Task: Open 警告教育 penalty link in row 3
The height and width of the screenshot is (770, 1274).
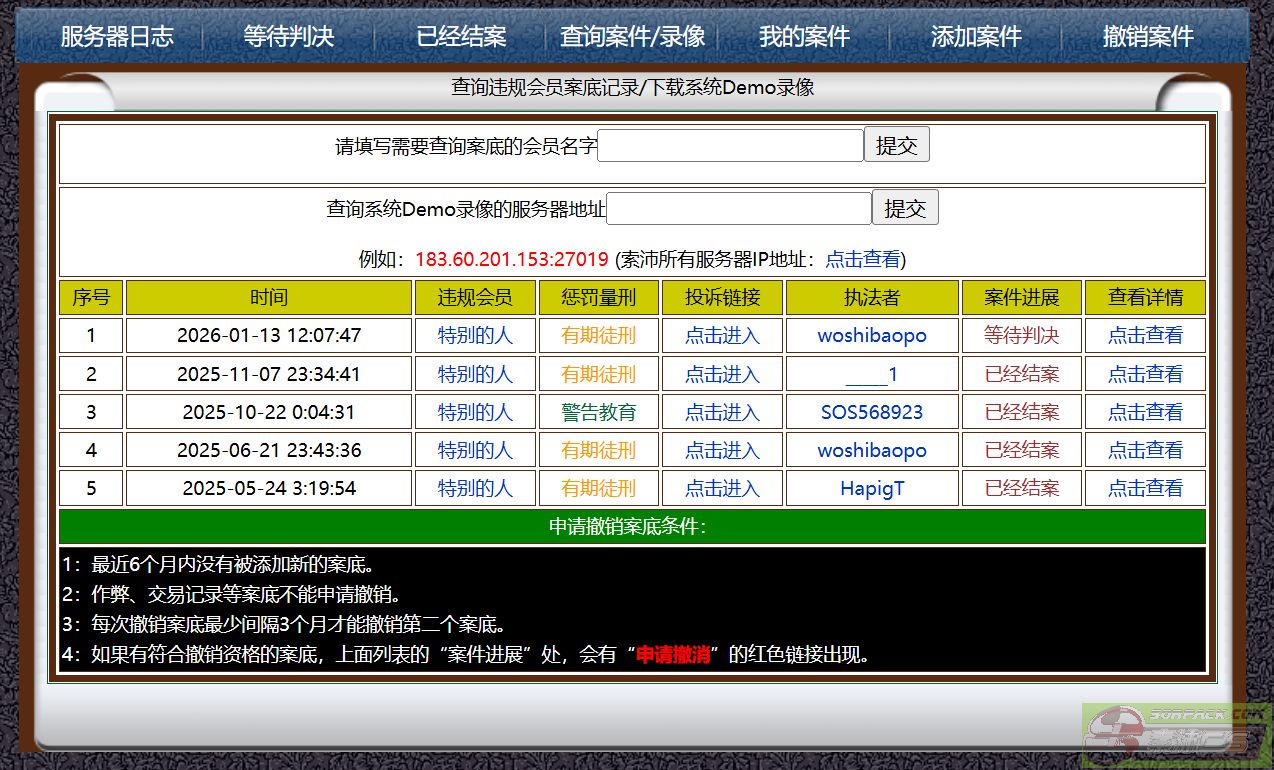Action: tap(598, 412)
